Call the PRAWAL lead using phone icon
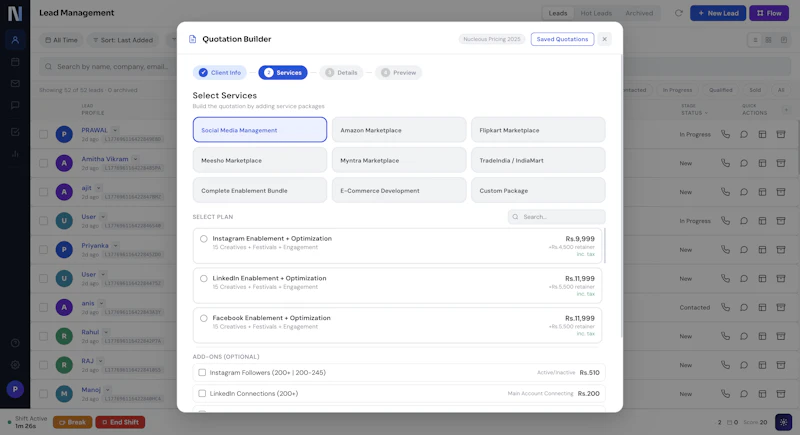Viewport: 800px width, 435px height. pos(725,134)
